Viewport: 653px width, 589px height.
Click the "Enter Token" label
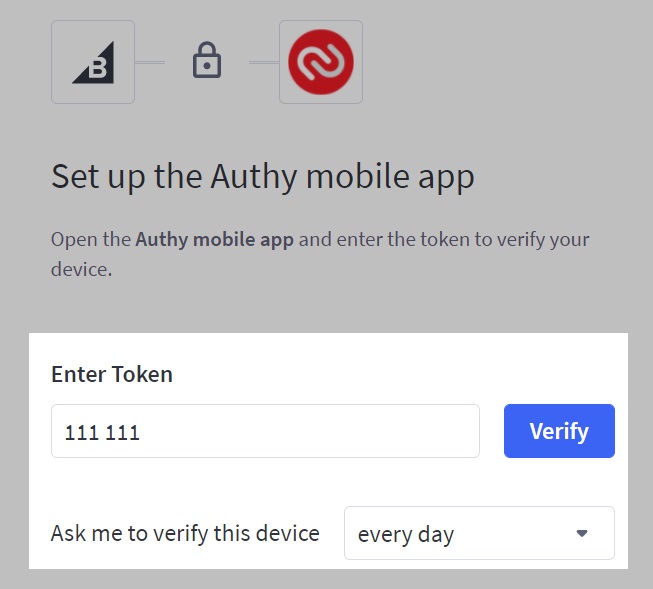pos(112,374)
